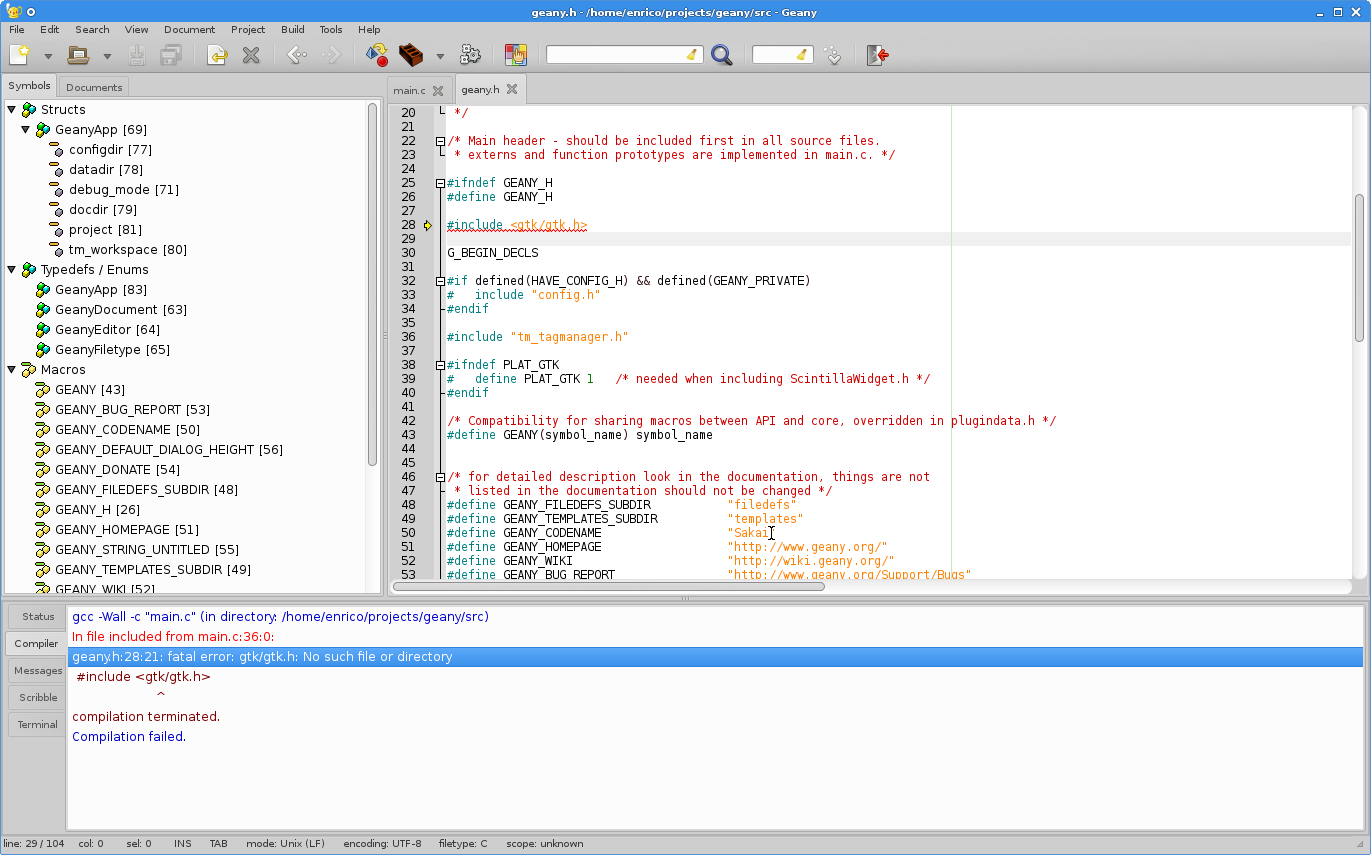Jump to the entered line number
This screenshot has width=1371, height=855.
point(833,55)
